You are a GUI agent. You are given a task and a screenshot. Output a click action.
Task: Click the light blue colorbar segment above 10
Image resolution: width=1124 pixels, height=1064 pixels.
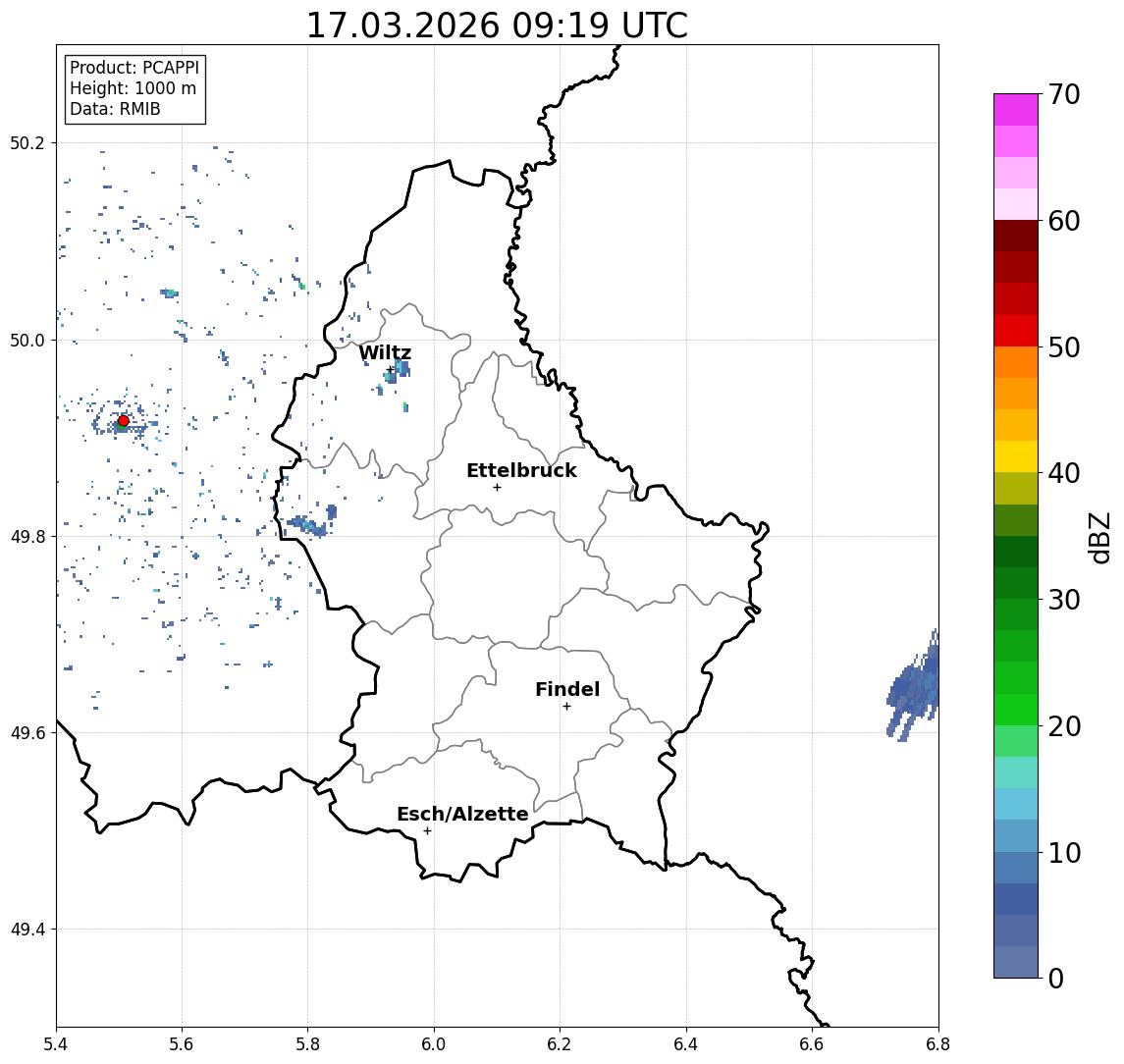[1016, 835]
